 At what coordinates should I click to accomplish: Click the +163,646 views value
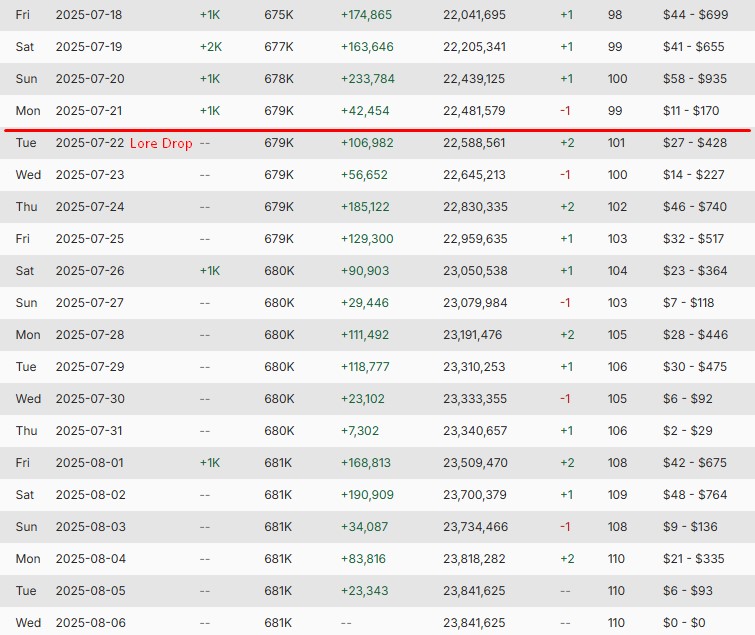pos(367,47)
